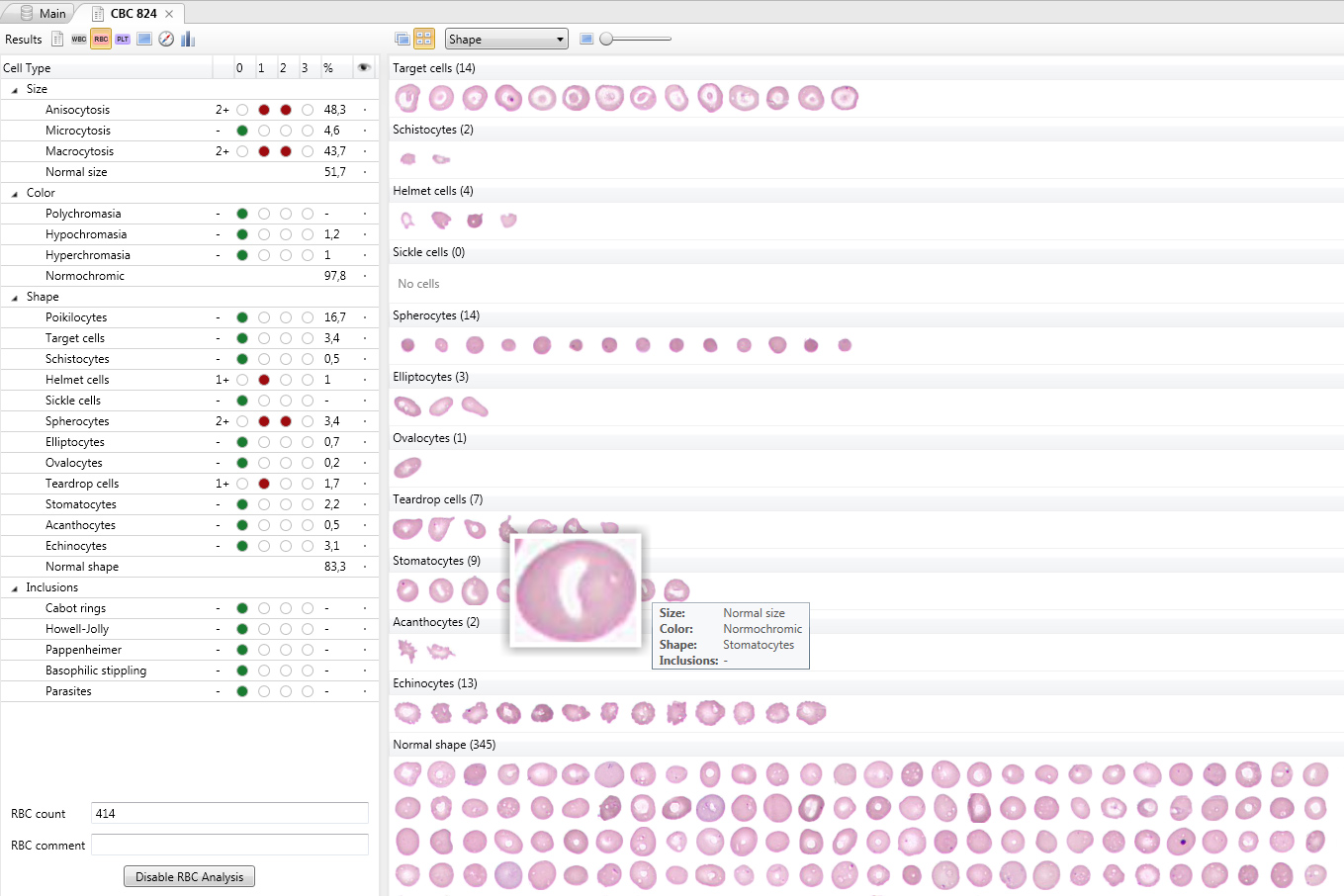Click the first Acanthocytes cell image
Viewport: 1344px width, 896px height.
coord(407,651)
